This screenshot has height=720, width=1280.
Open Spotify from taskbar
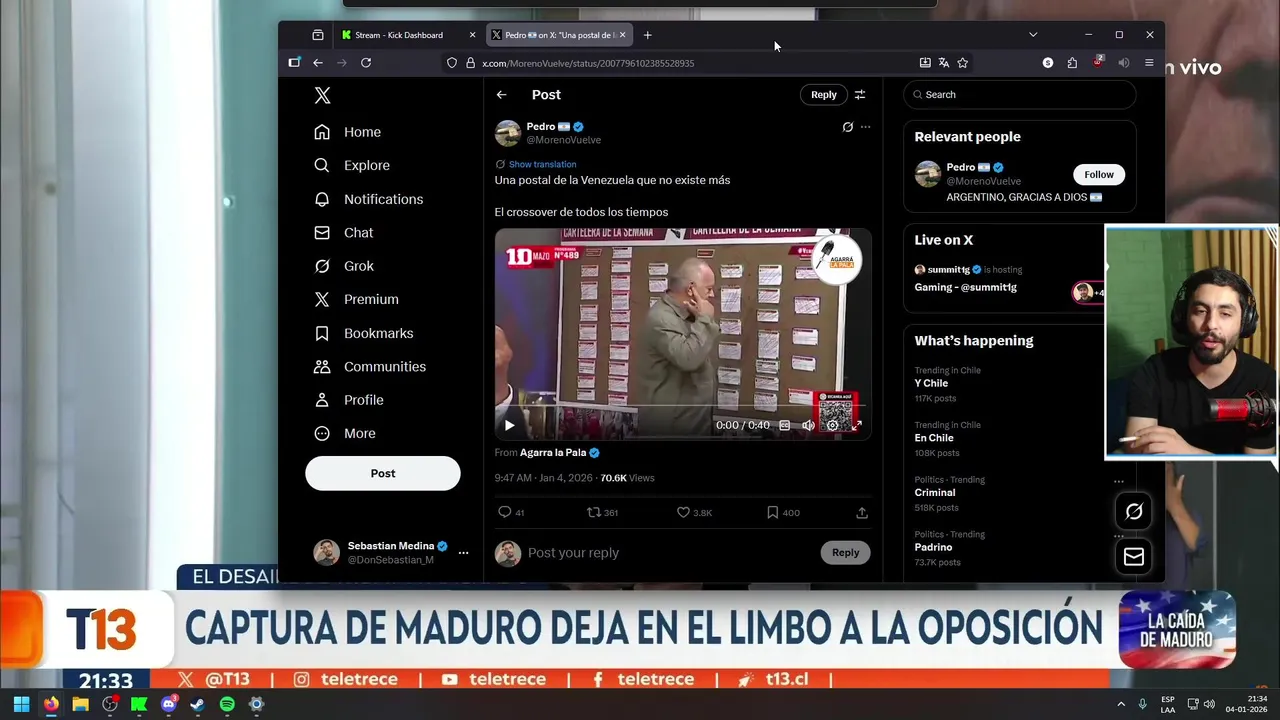227,704
